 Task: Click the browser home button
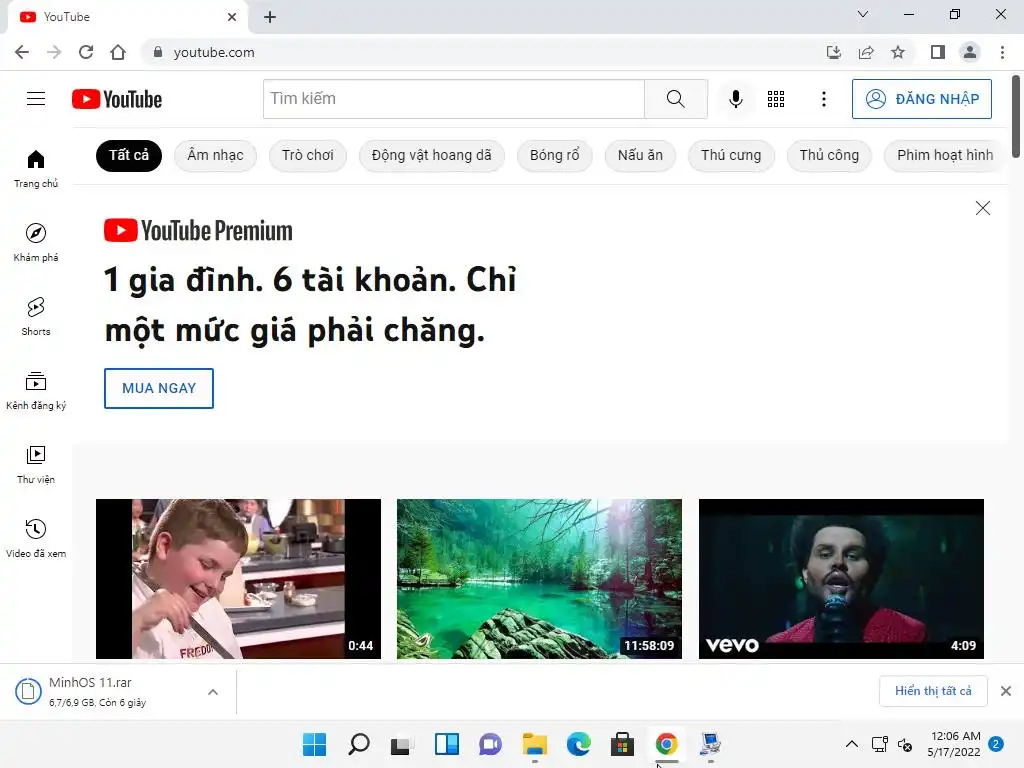tap(118, 52)
